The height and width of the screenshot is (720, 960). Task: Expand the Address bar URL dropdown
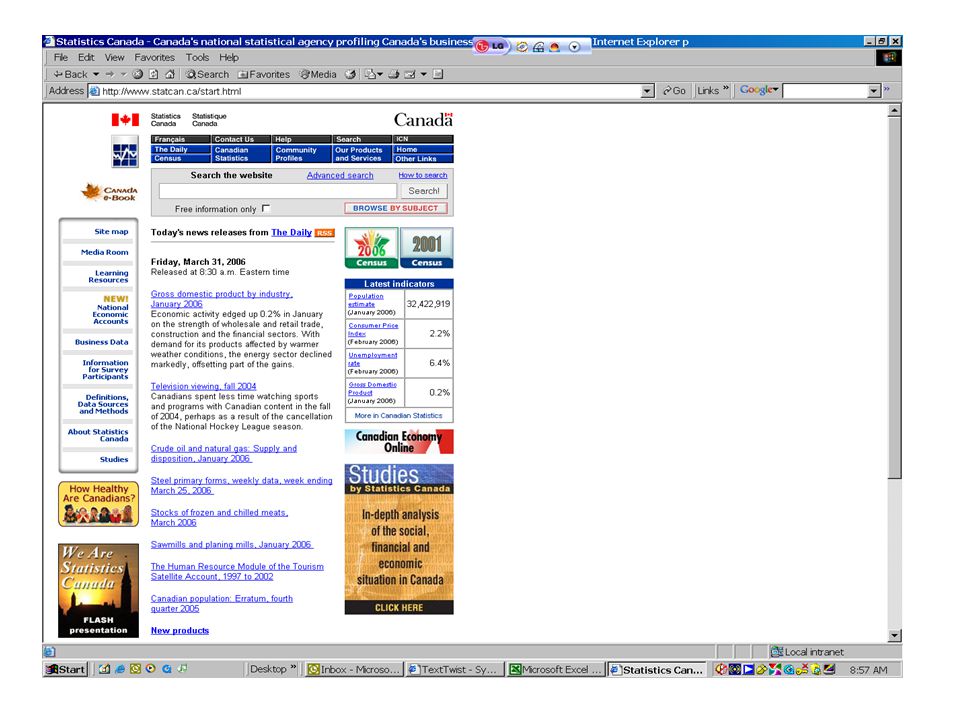[x=648, y=91]
